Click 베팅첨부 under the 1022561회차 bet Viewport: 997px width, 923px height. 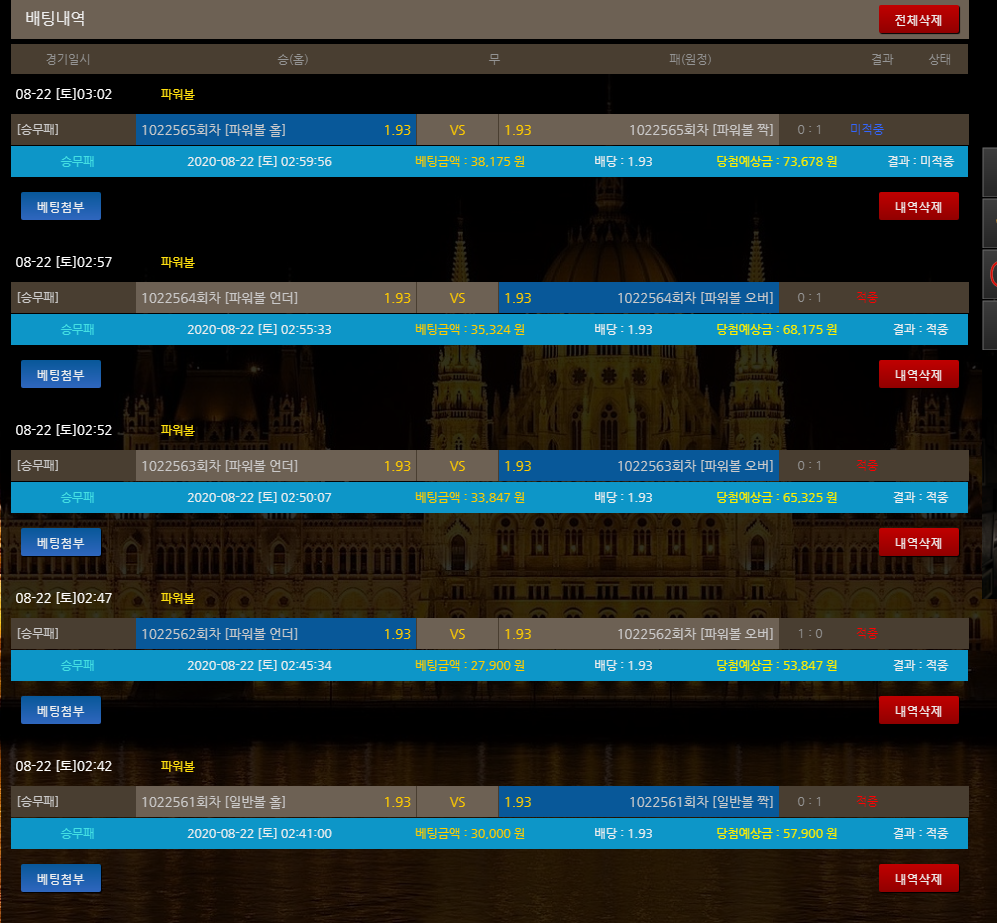61,878
